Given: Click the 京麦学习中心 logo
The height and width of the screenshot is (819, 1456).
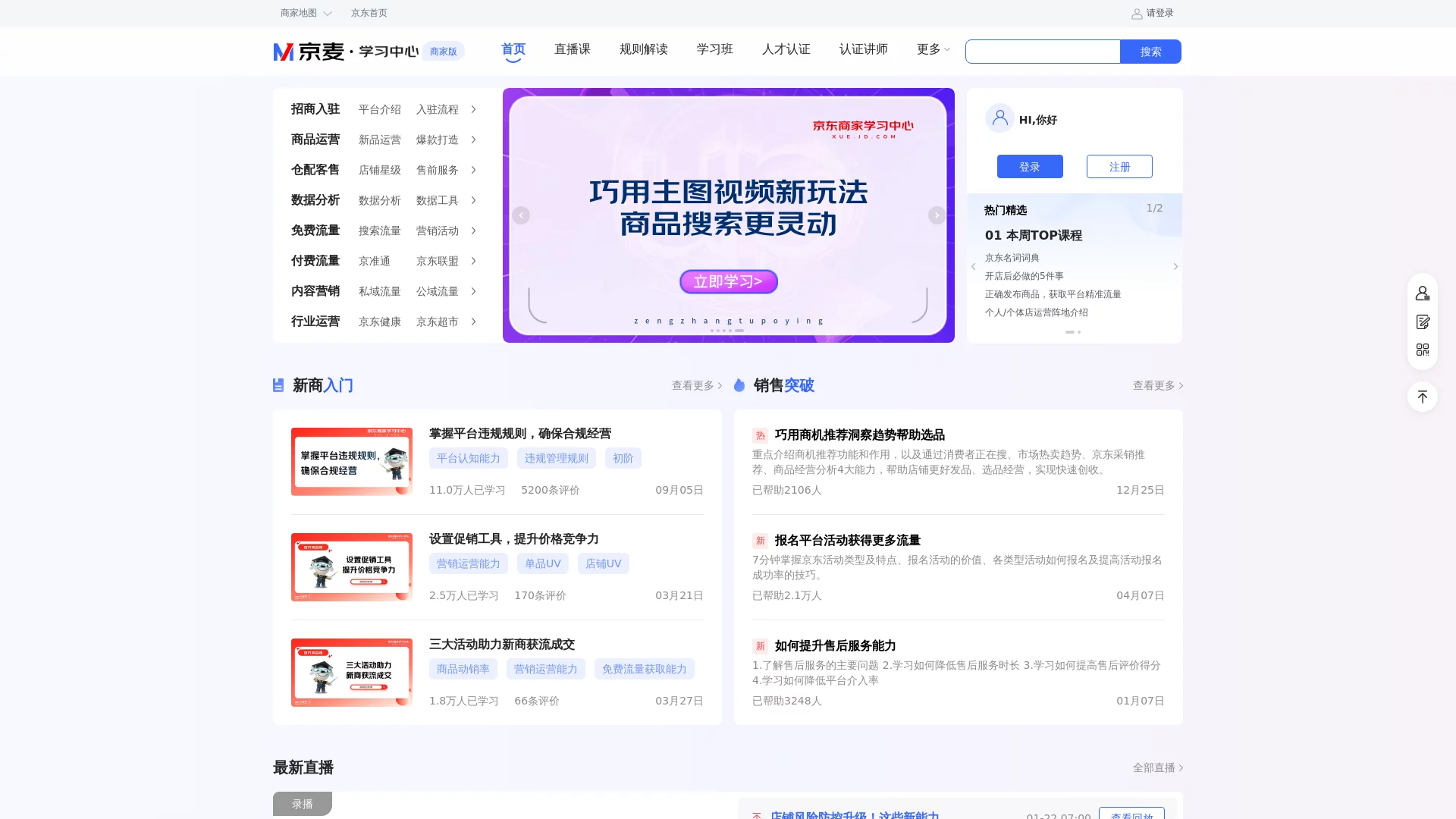Looking at the screenshot, I should tap(345, 51).
